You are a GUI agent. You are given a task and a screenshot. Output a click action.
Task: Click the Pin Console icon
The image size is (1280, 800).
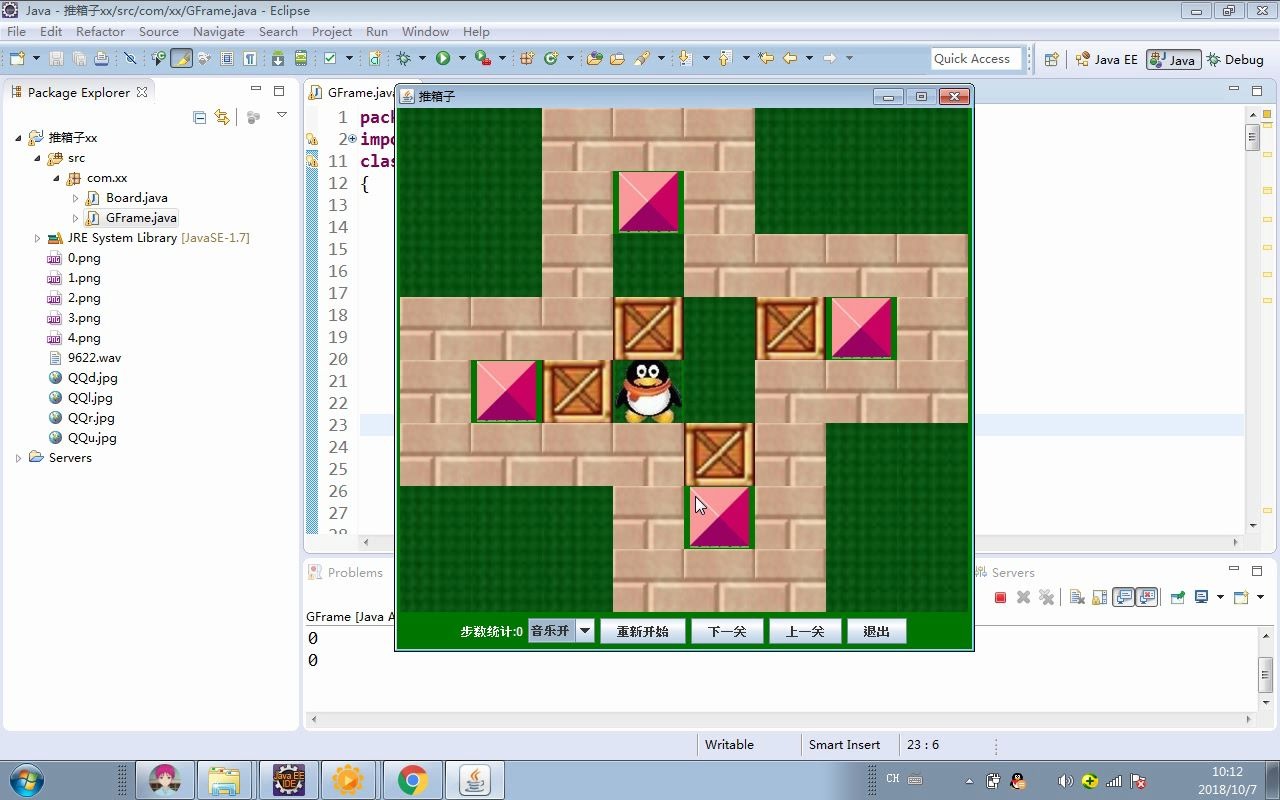(x=1177, y=597)
